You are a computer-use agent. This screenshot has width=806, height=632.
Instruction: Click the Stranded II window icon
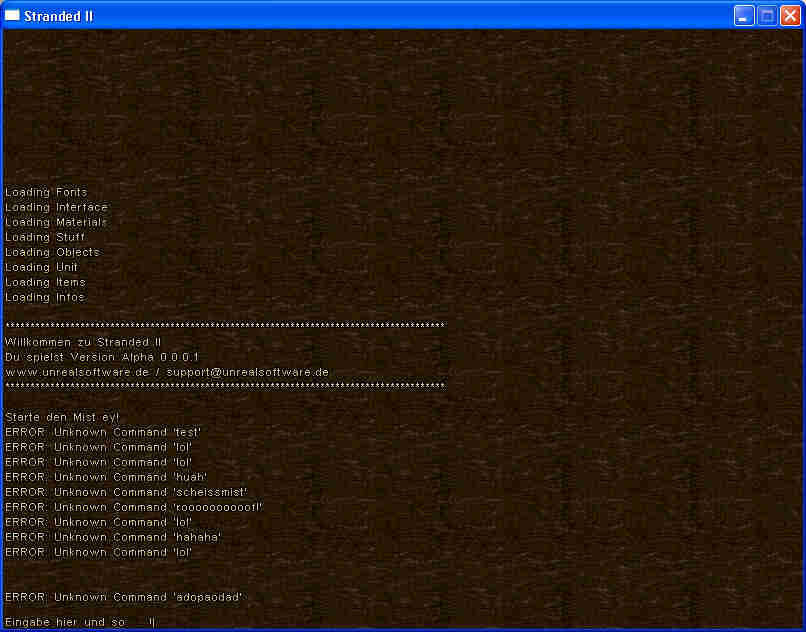coord(13,15)
